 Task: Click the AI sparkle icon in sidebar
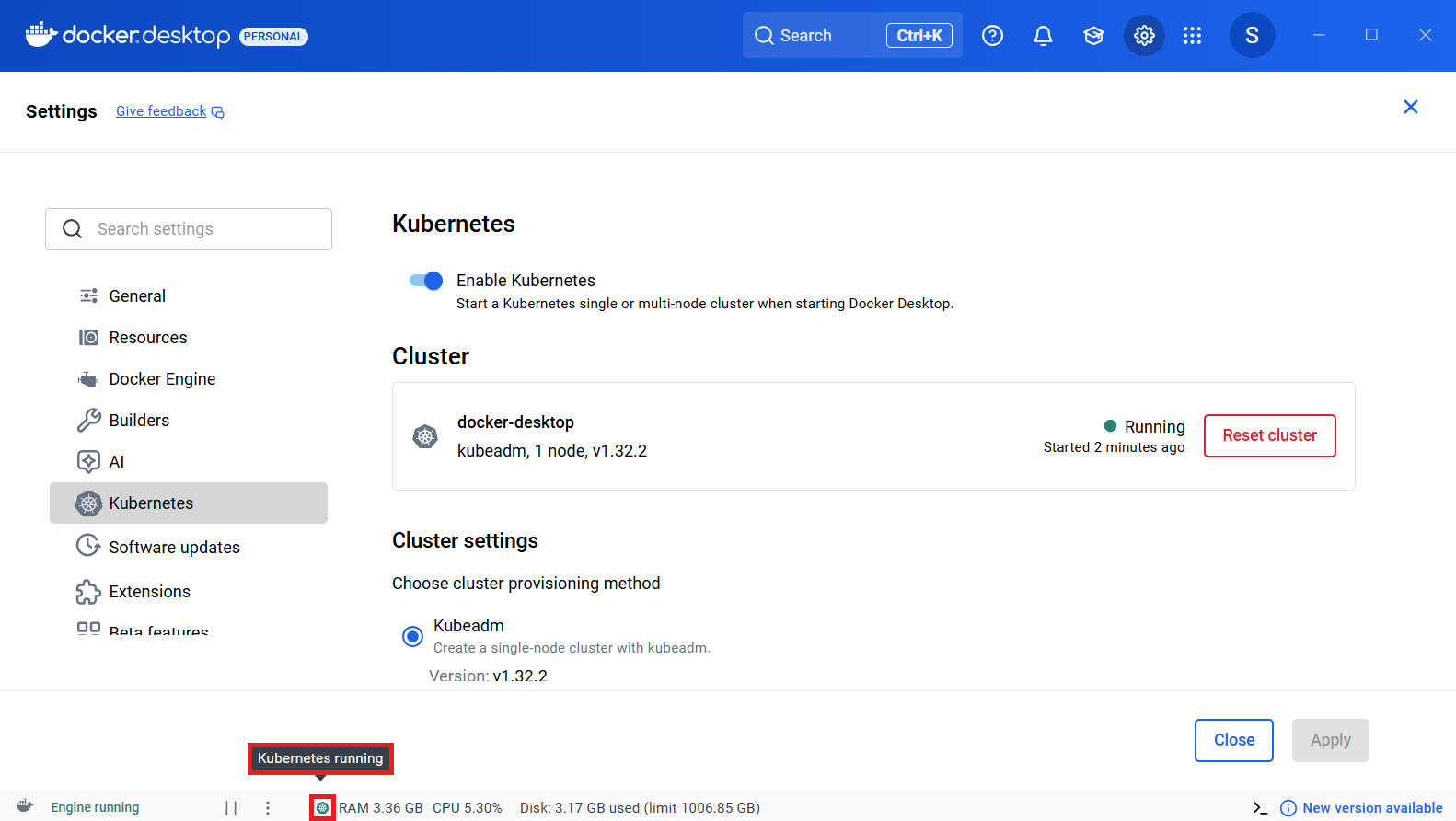click(x=88, y=461)
